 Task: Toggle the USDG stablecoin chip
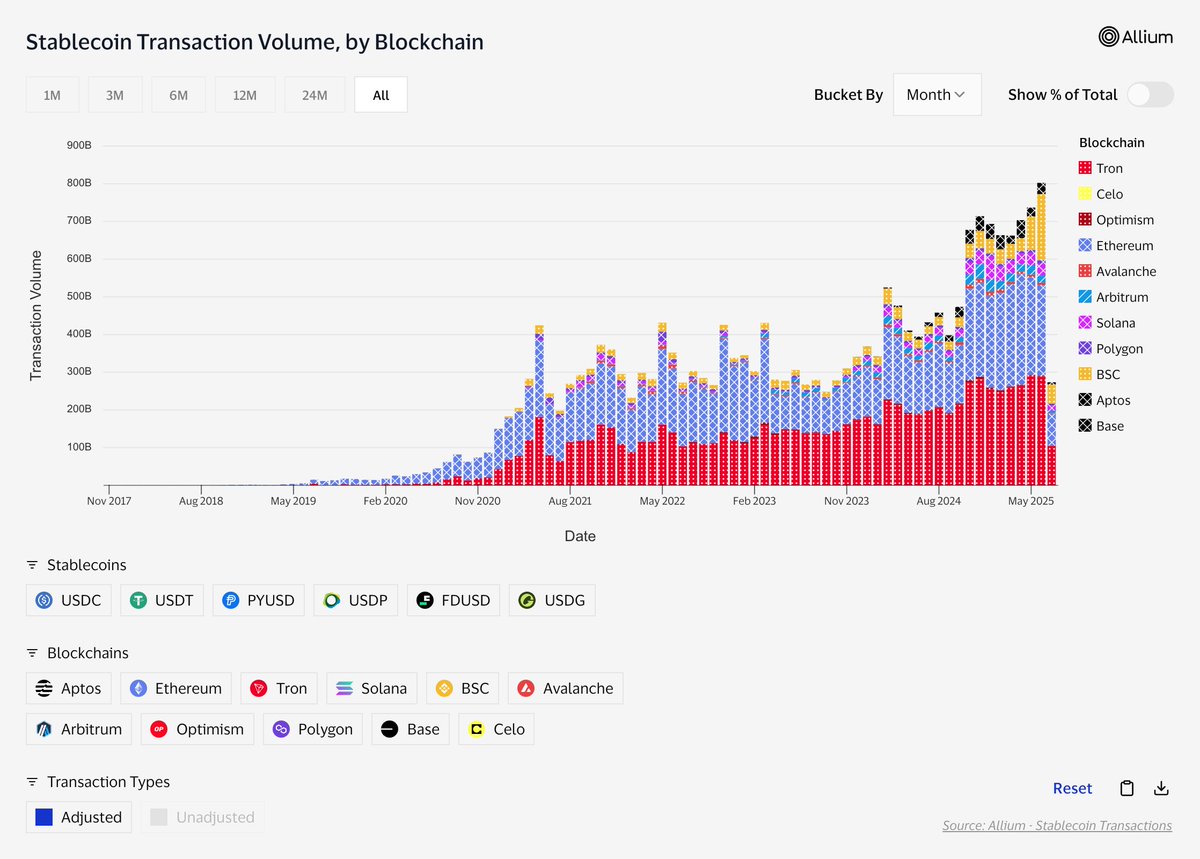(x=551, y=600)
